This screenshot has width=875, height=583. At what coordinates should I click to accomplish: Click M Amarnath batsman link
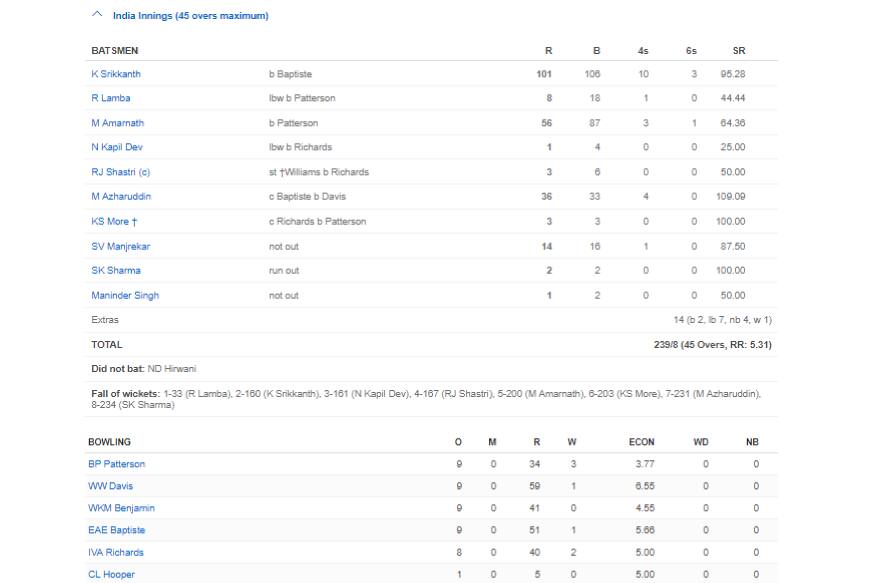coord(117,123)
